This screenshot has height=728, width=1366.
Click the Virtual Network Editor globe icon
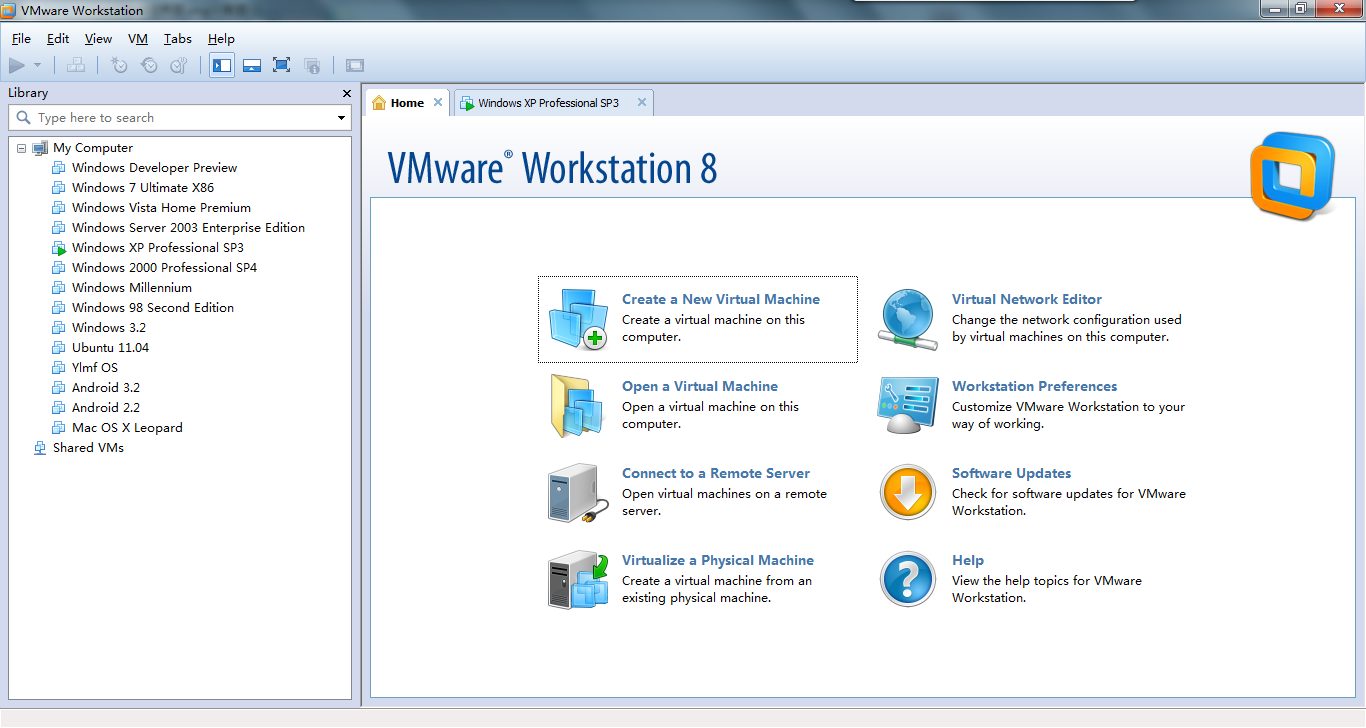908,319
